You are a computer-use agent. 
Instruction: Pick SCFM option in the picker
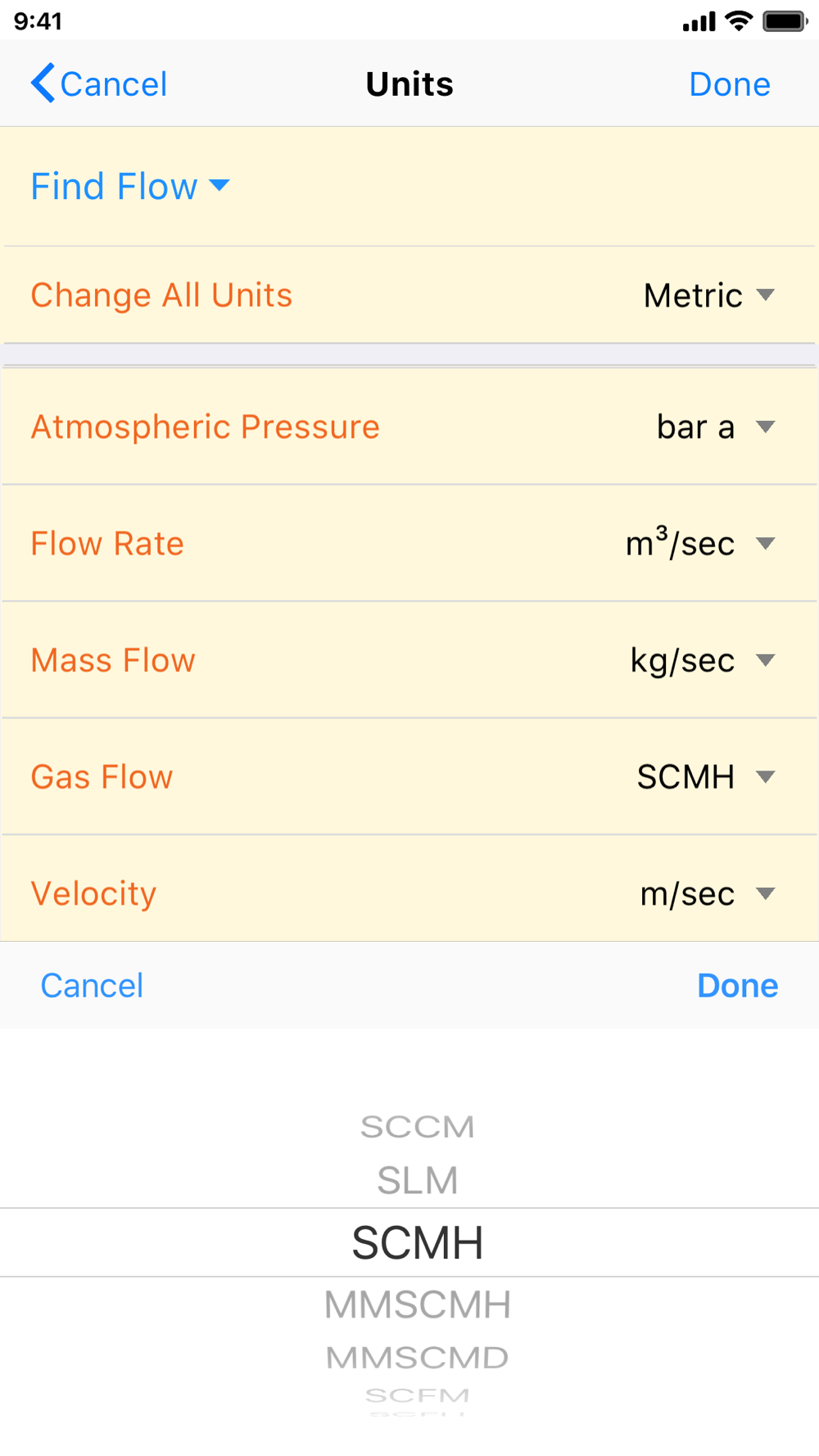pyautogui.click(x=418, y=1395)
